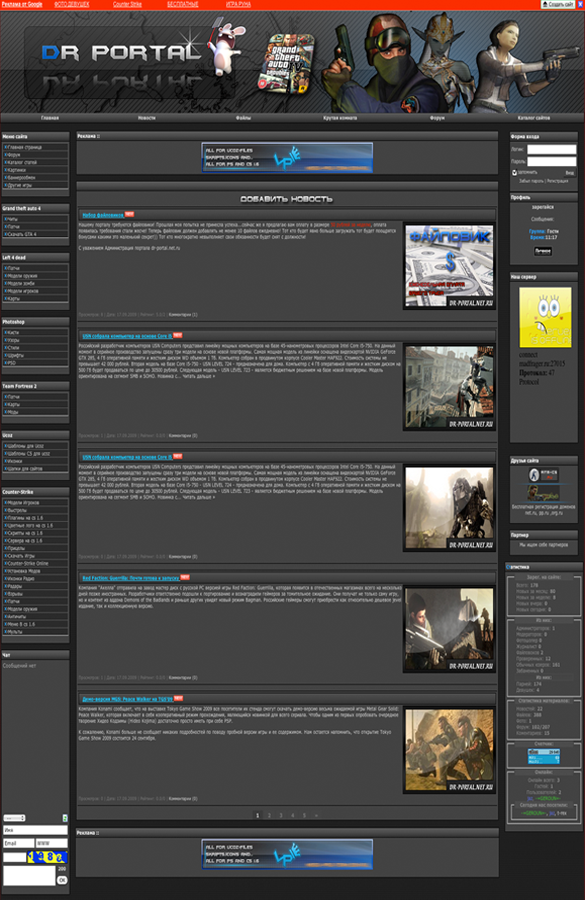Go to page 2 in pagination
This screenshot has height=900, width=585.
269,815
